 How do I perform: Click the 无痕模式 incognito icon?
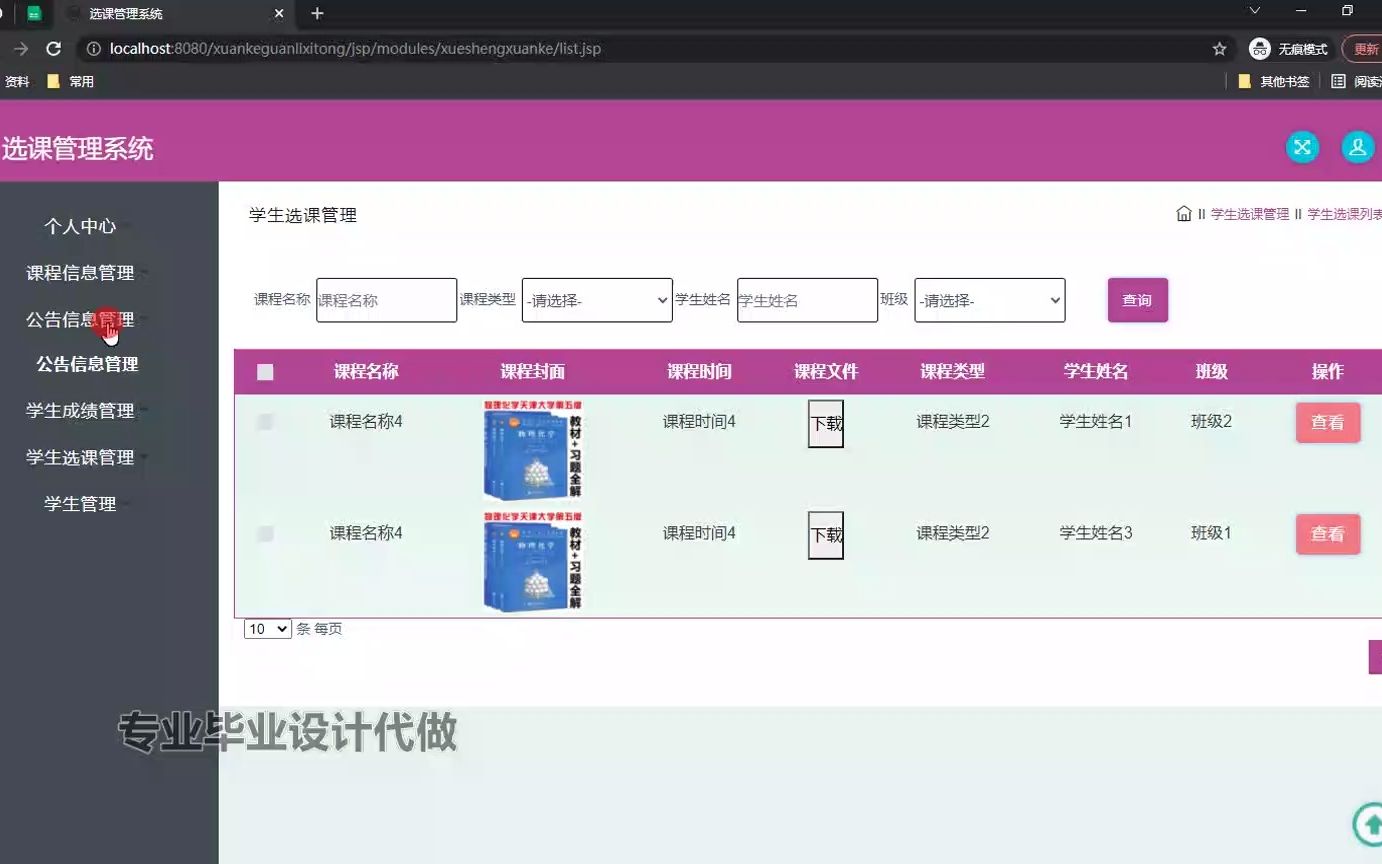pos(1259,47)
